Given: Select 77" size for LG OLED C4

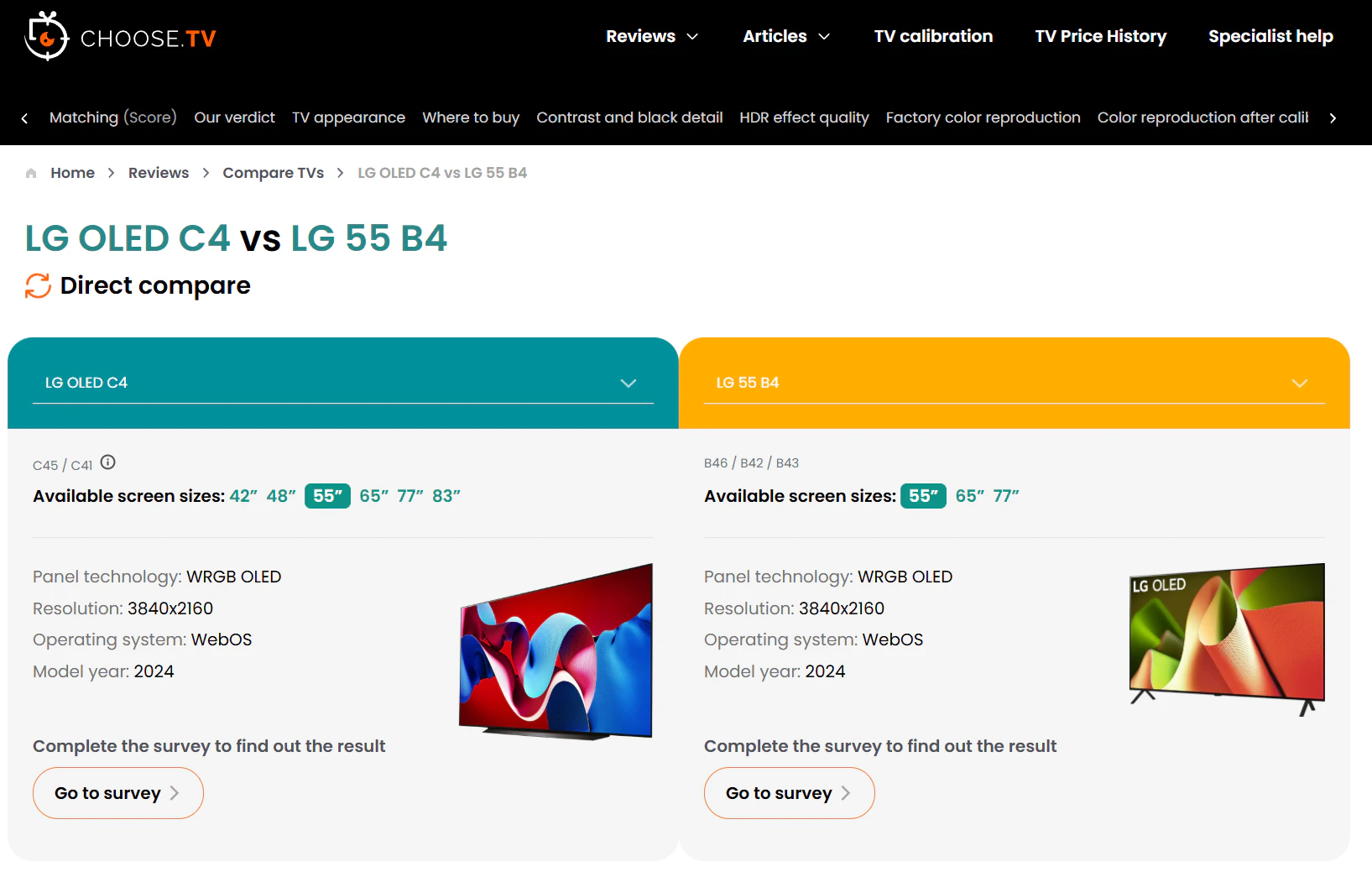Looking at the screenshot, I should [410, 496].
